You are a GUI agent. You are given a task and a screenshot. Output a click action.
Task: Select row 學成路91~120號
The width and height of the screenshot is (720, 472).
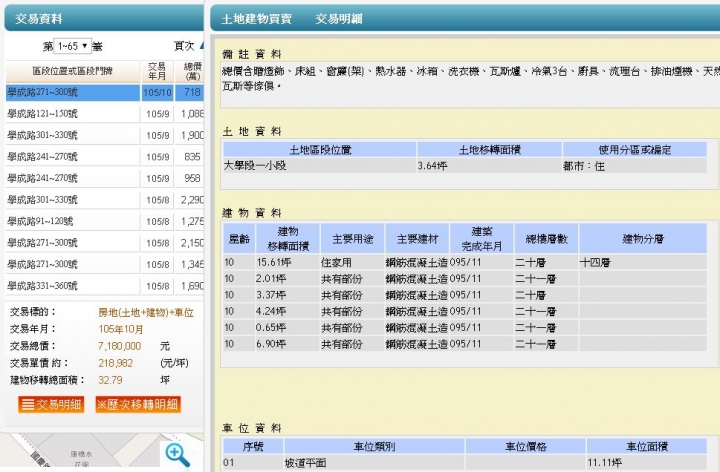[x=105, y=221]
